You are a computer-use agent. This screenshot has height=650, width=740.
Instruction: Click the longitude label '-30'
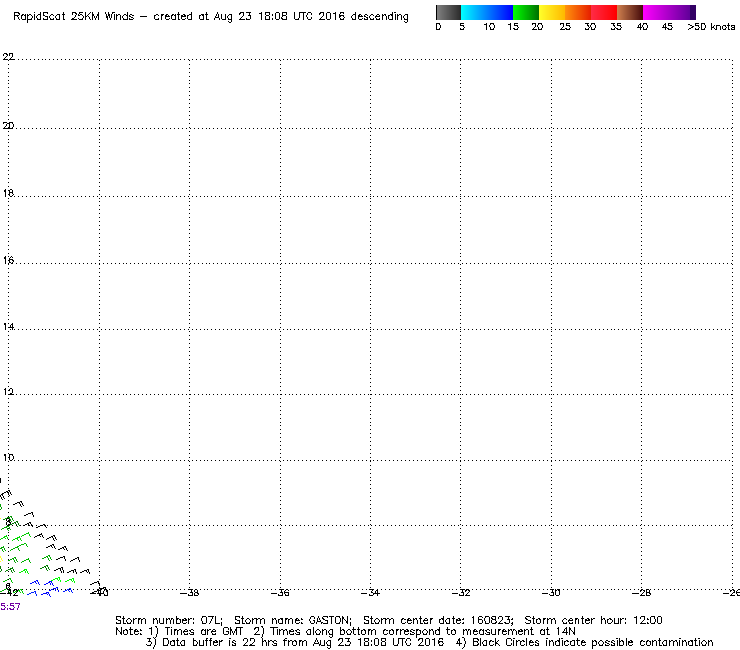click(551, 593)
